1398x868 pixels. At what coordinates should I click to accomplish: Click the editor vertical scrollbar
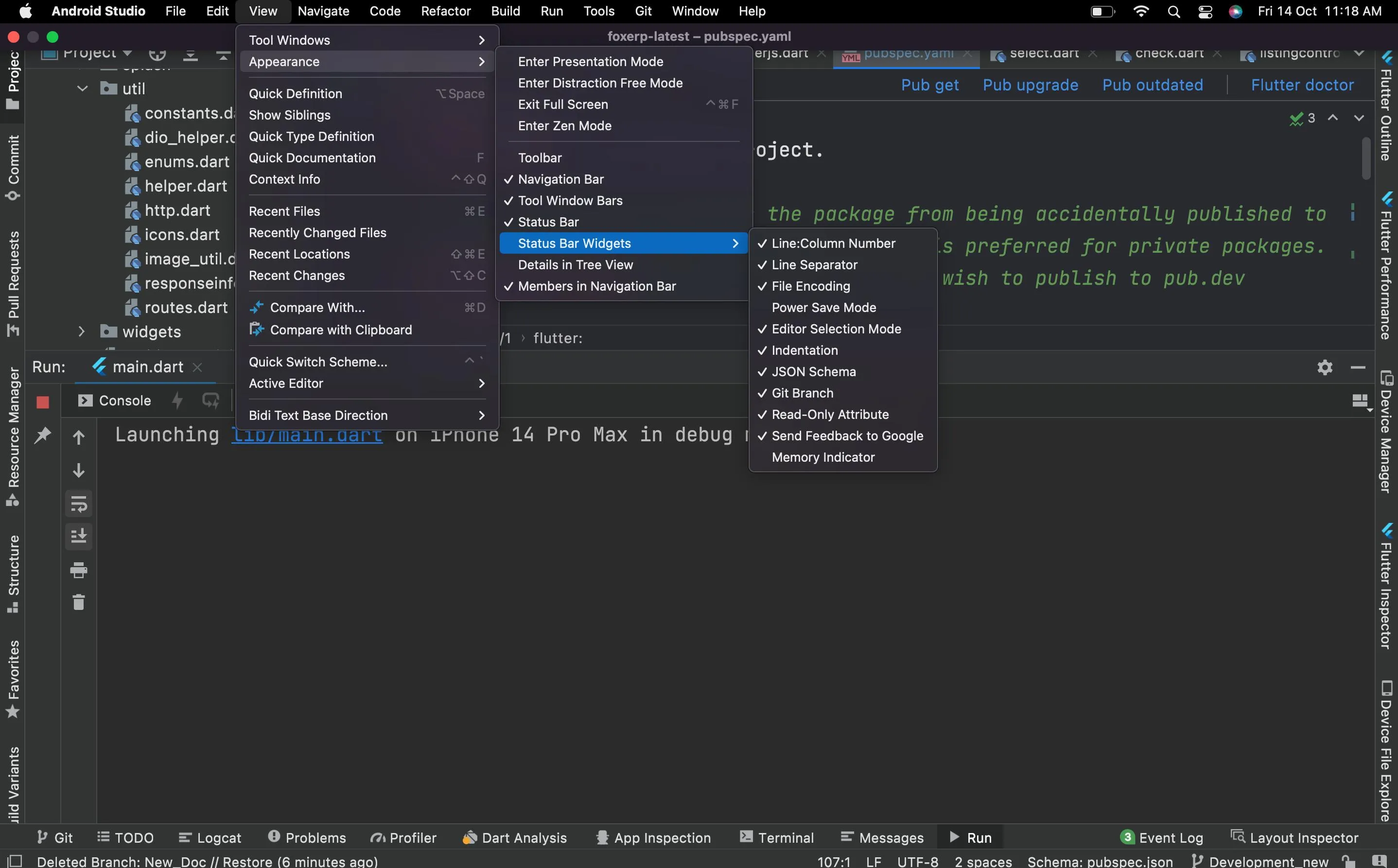(x=1366, y=158)
